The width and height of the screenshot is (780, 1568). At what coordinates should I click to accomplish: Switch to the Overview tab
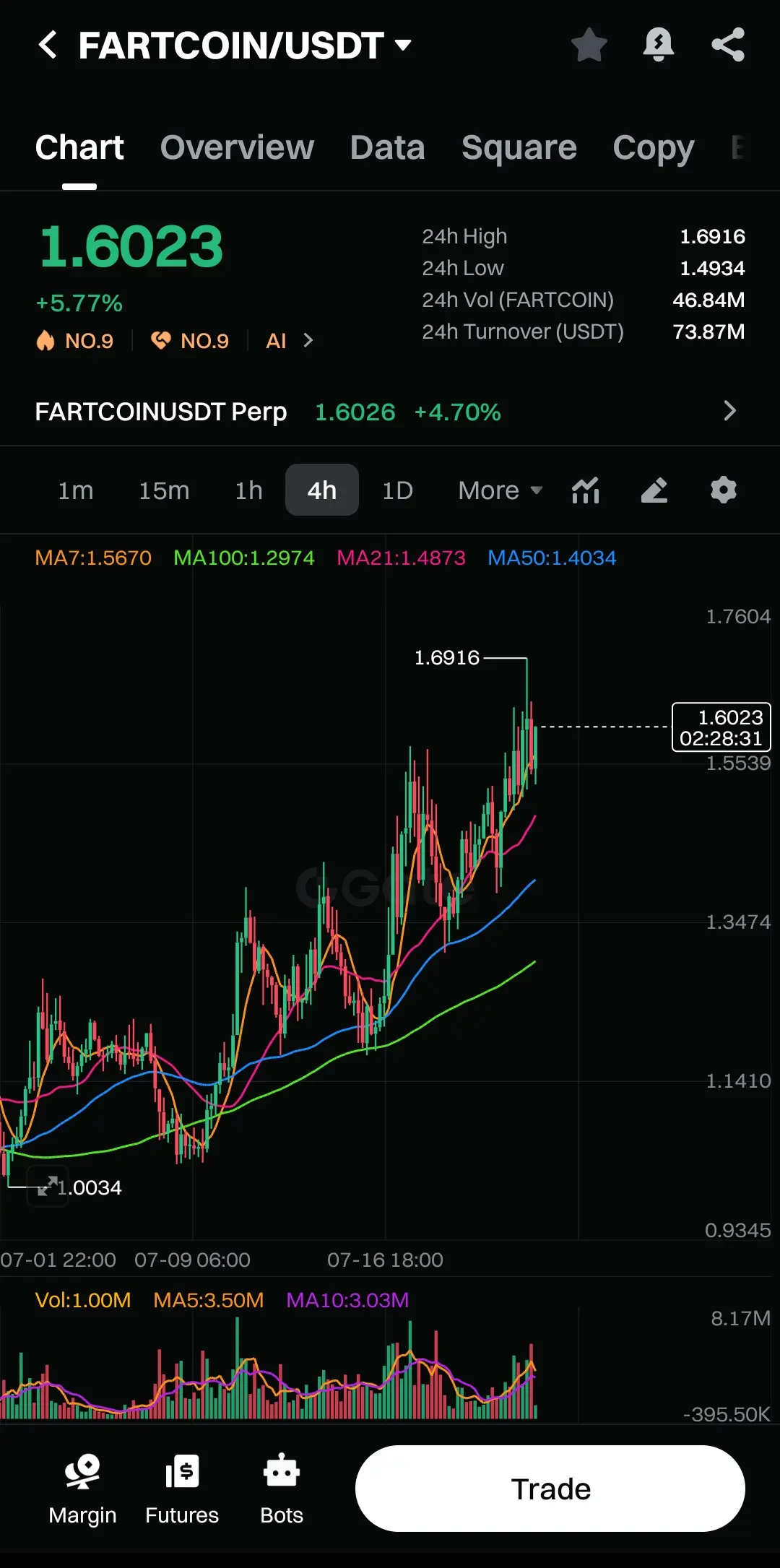tap(237, 147)
